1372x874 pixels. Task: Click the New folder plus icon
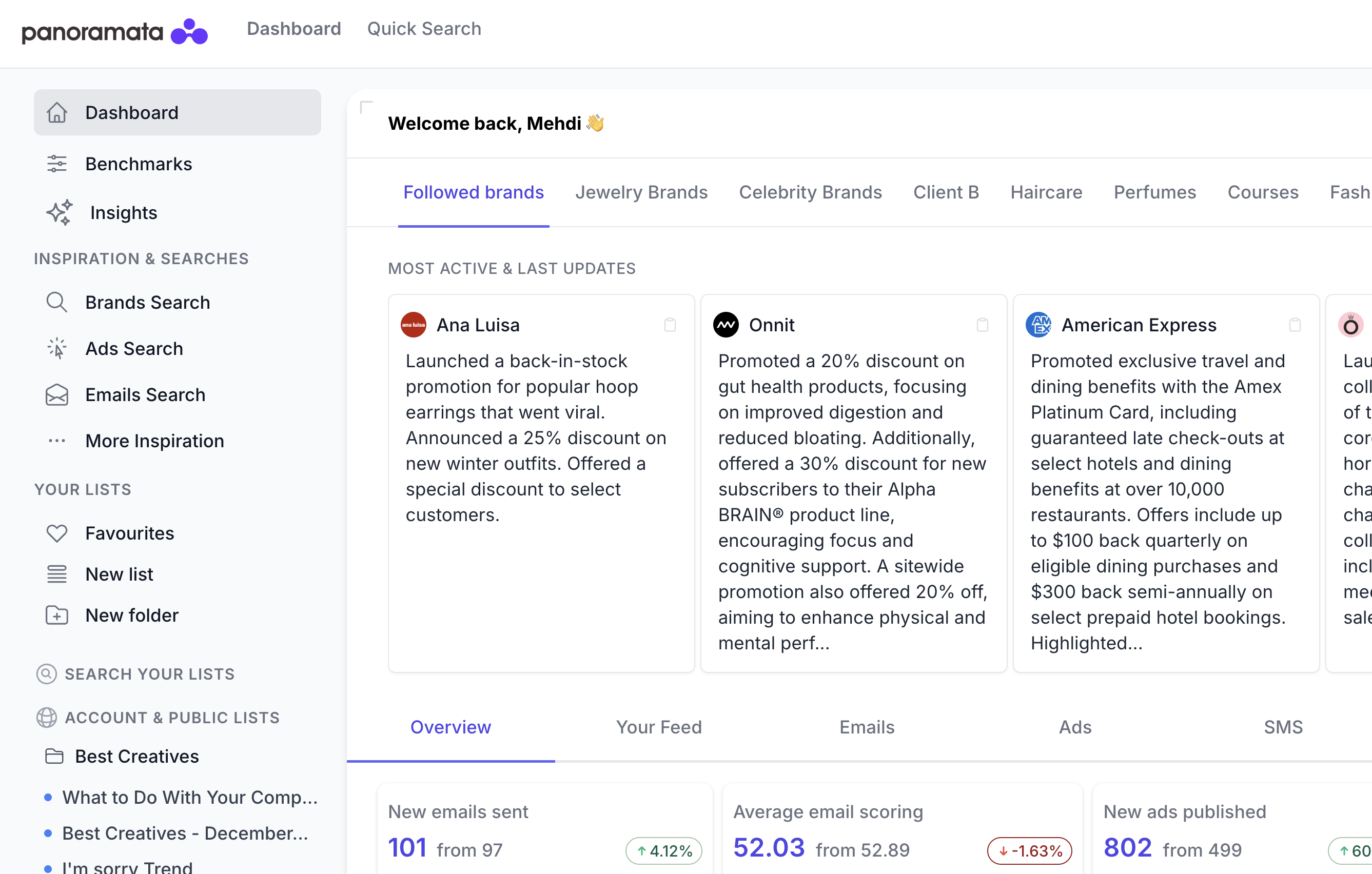[x=56, y=615]
